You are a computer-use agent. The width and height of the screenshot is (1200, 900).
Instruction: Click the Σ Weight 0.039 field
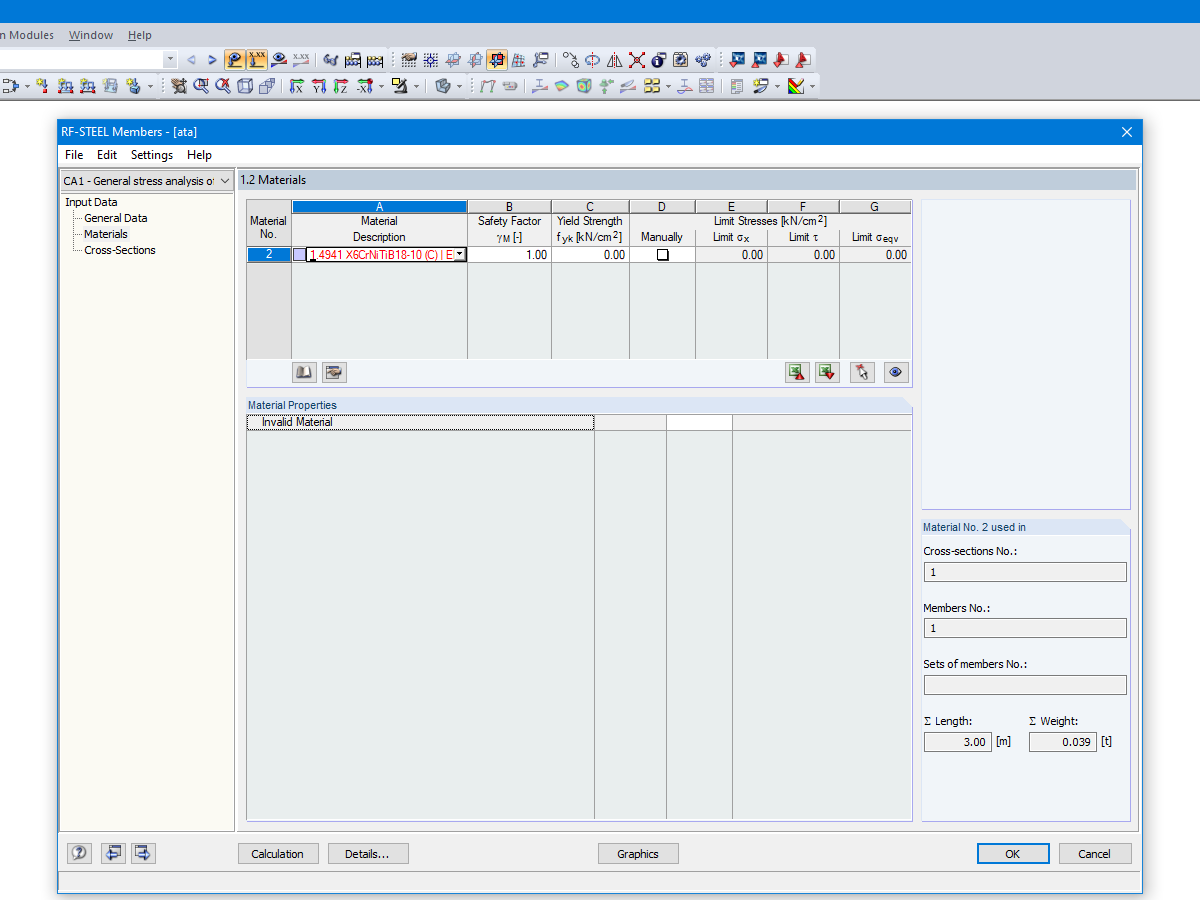click(1062, 742)
